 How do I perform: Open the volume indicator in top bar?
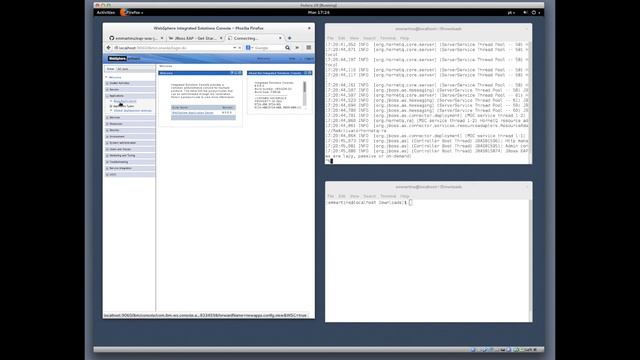coord(525,13)
